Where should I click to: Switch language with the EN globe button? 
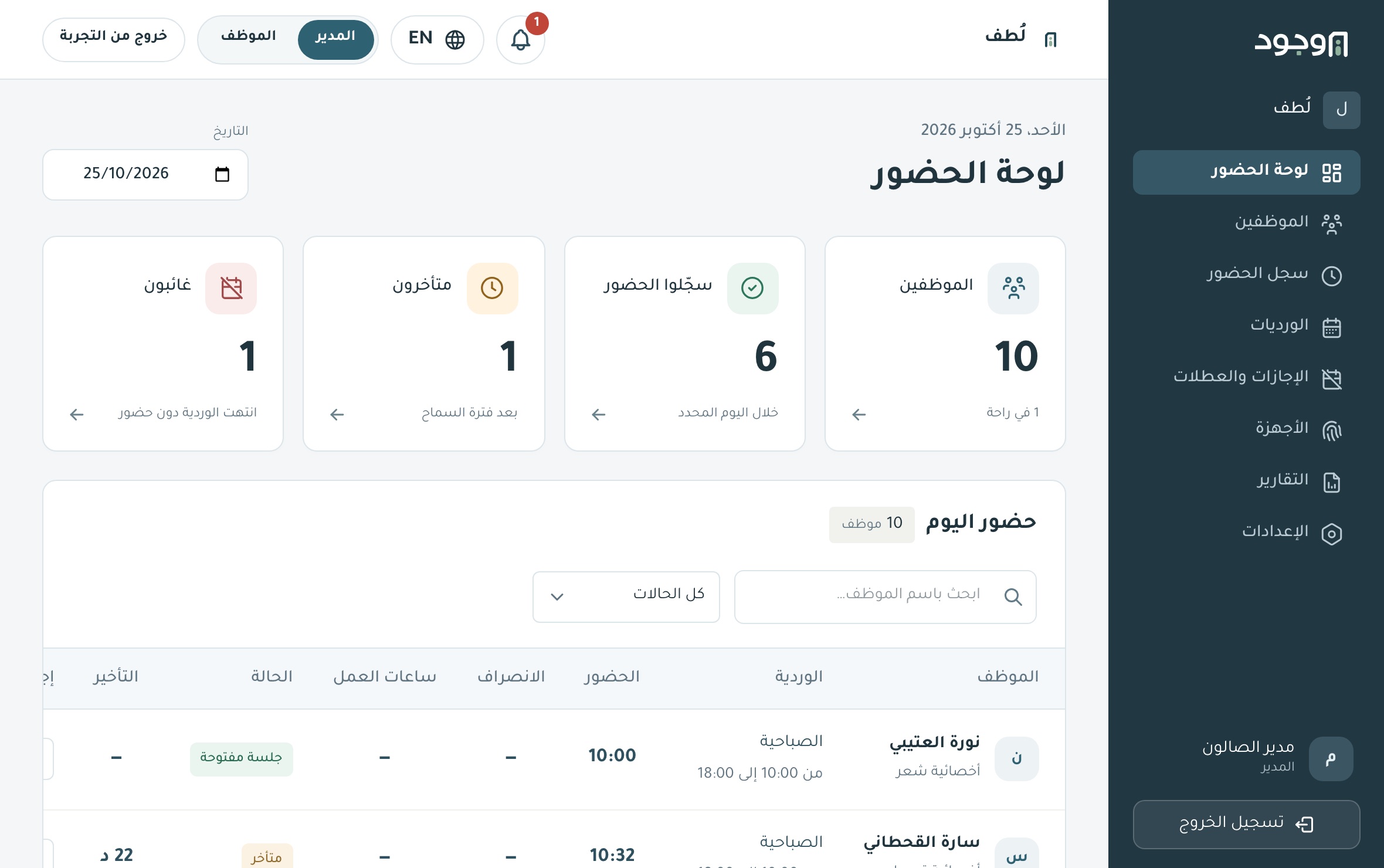click(437, 39)
